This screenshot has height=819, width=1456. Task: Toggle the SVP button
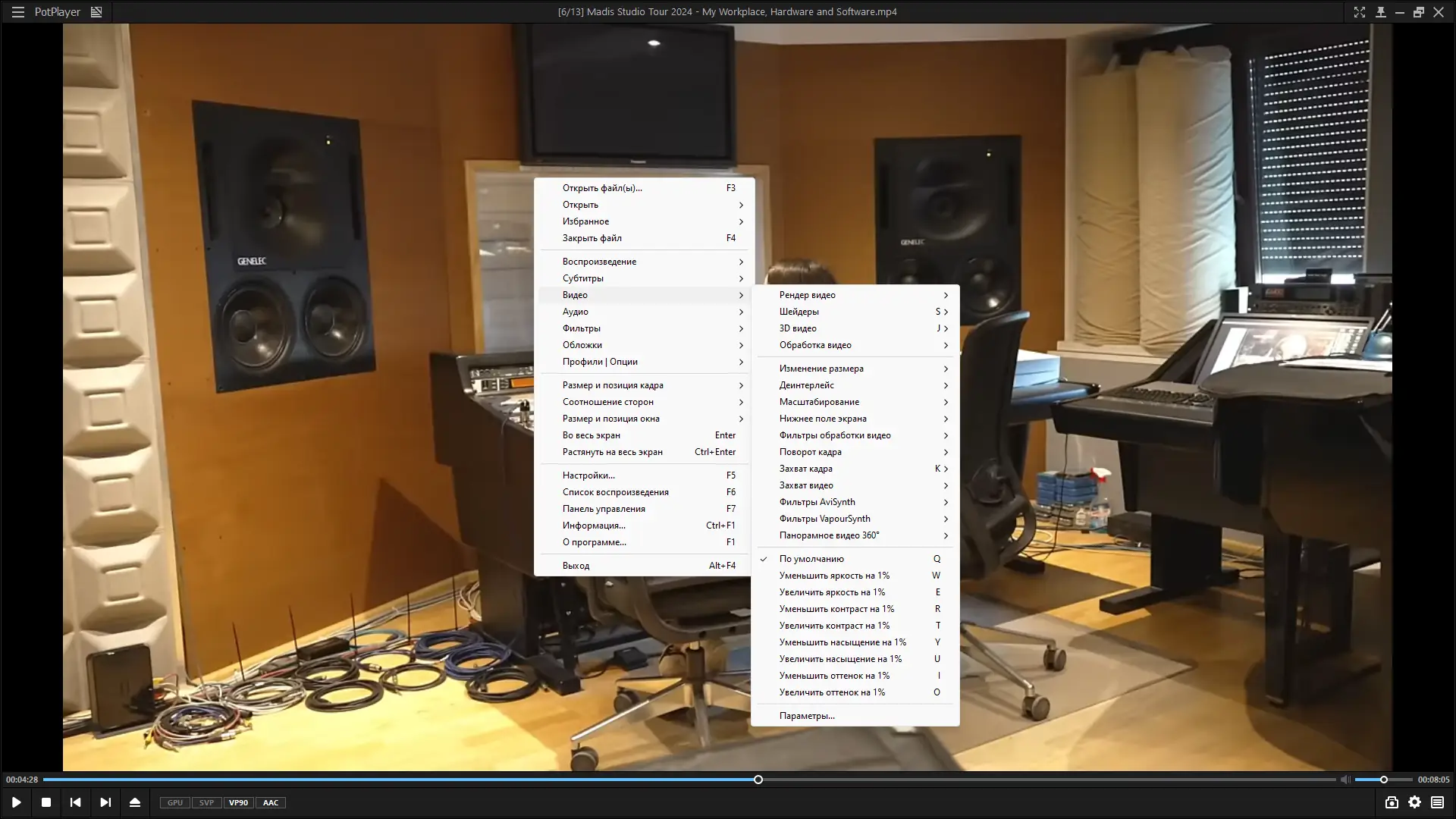[206, 802]
